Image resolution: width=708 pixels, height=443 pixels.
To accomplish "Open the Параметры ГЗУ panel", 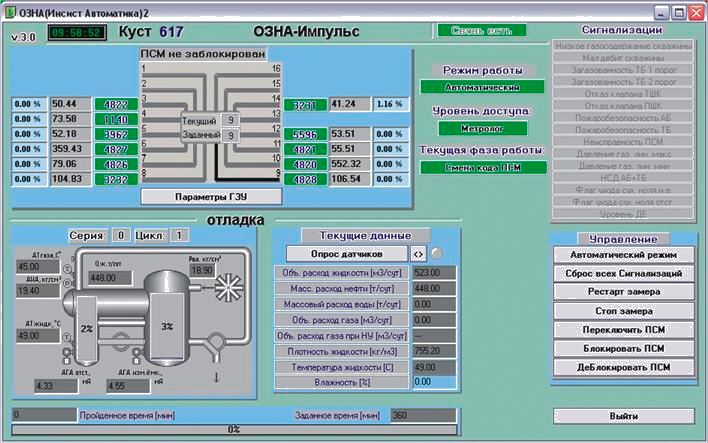I will click(x=209, y=196).
